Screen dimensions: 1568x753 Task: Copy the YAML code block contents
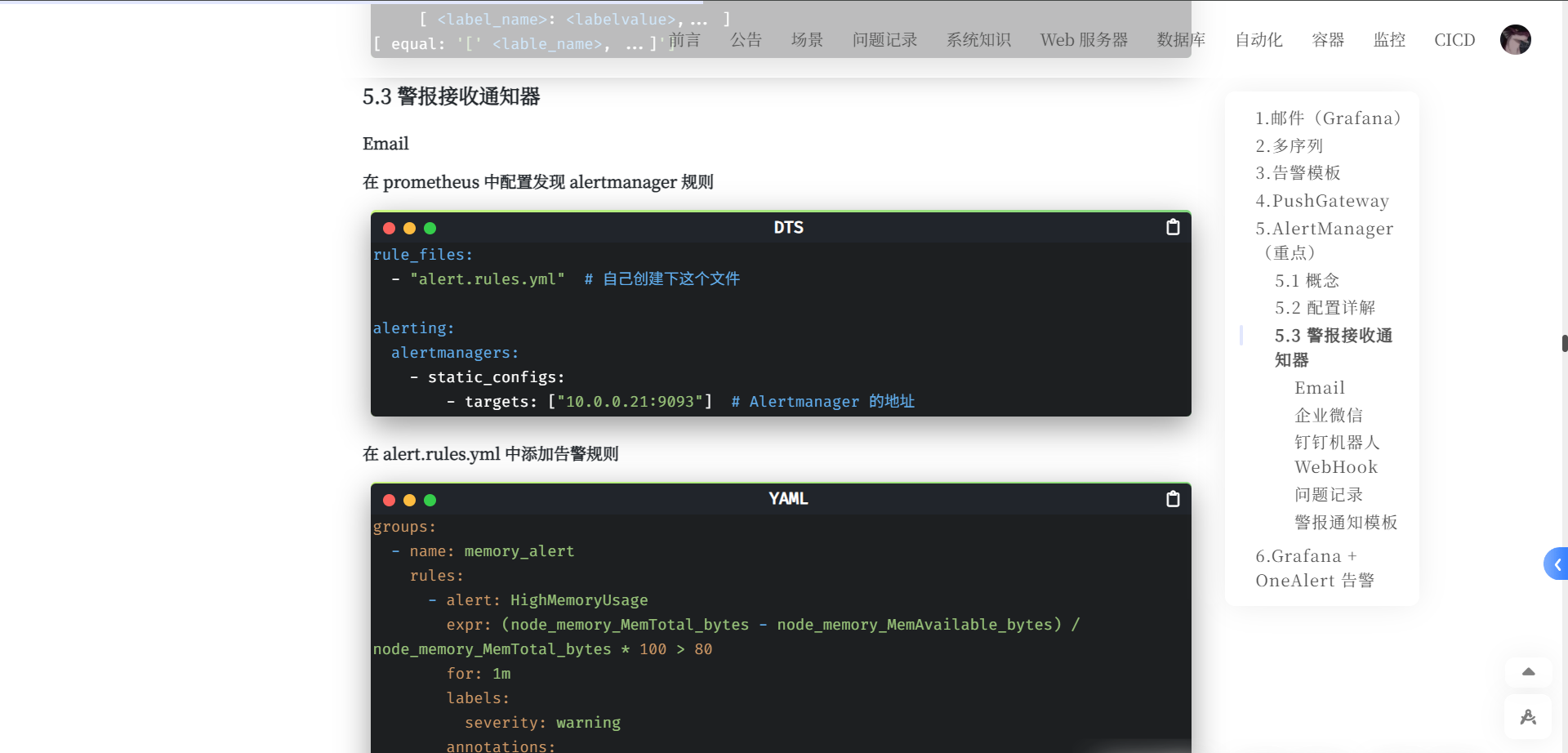coord(1173,499)
